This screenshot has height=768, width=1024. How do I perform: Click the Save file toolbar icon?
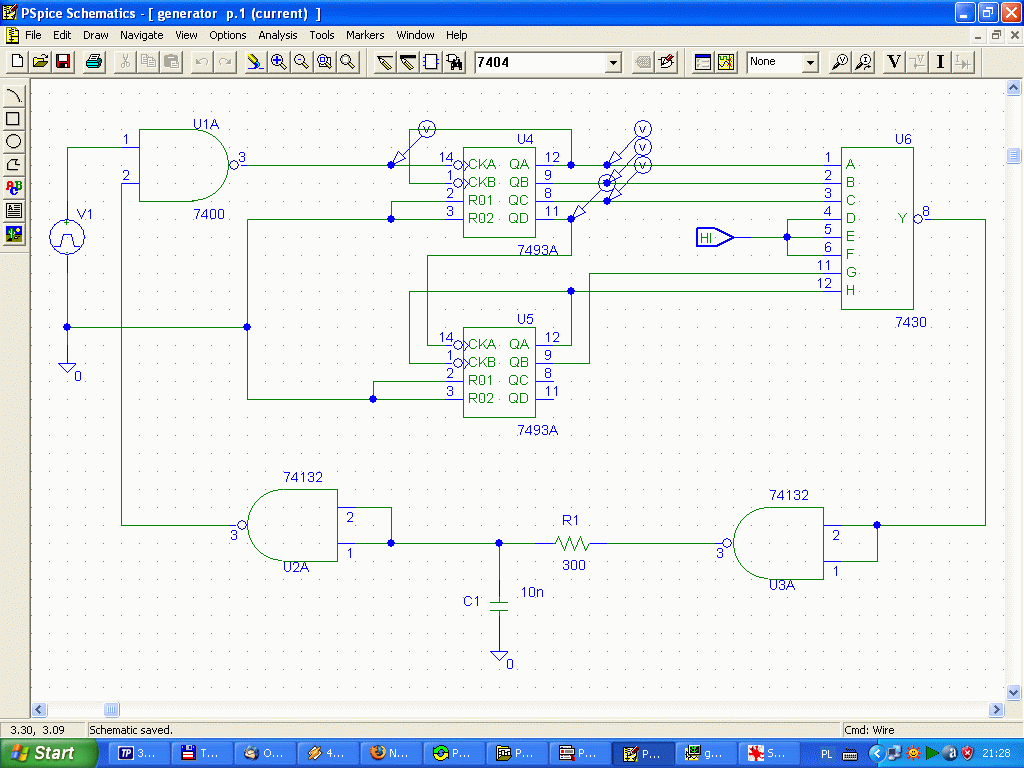click(63, 62)
